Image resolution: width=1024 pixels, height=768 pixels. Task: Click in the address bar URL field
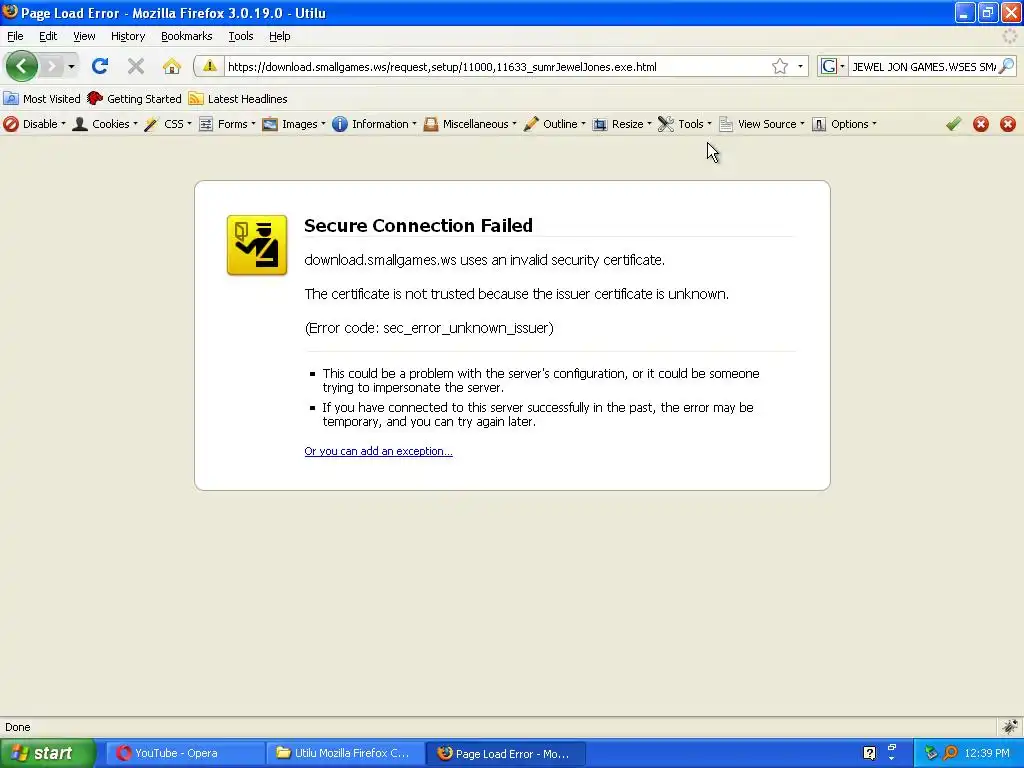coord(496,66)
